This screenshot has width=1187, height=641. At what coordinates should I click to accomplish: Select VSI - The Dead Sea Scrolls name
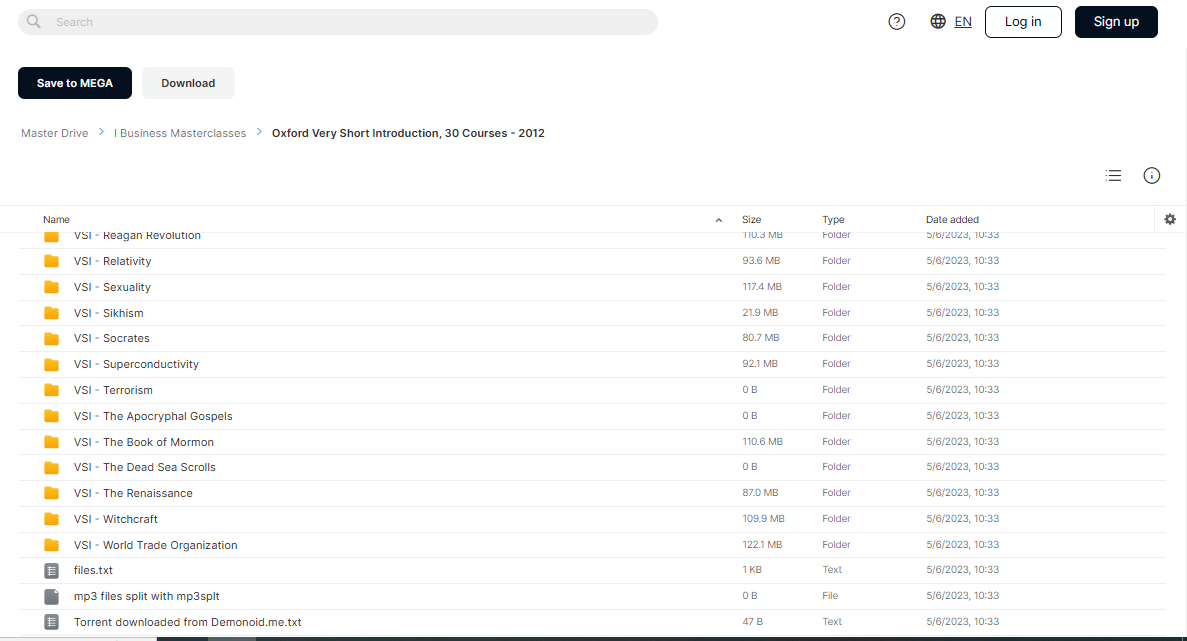145,467
